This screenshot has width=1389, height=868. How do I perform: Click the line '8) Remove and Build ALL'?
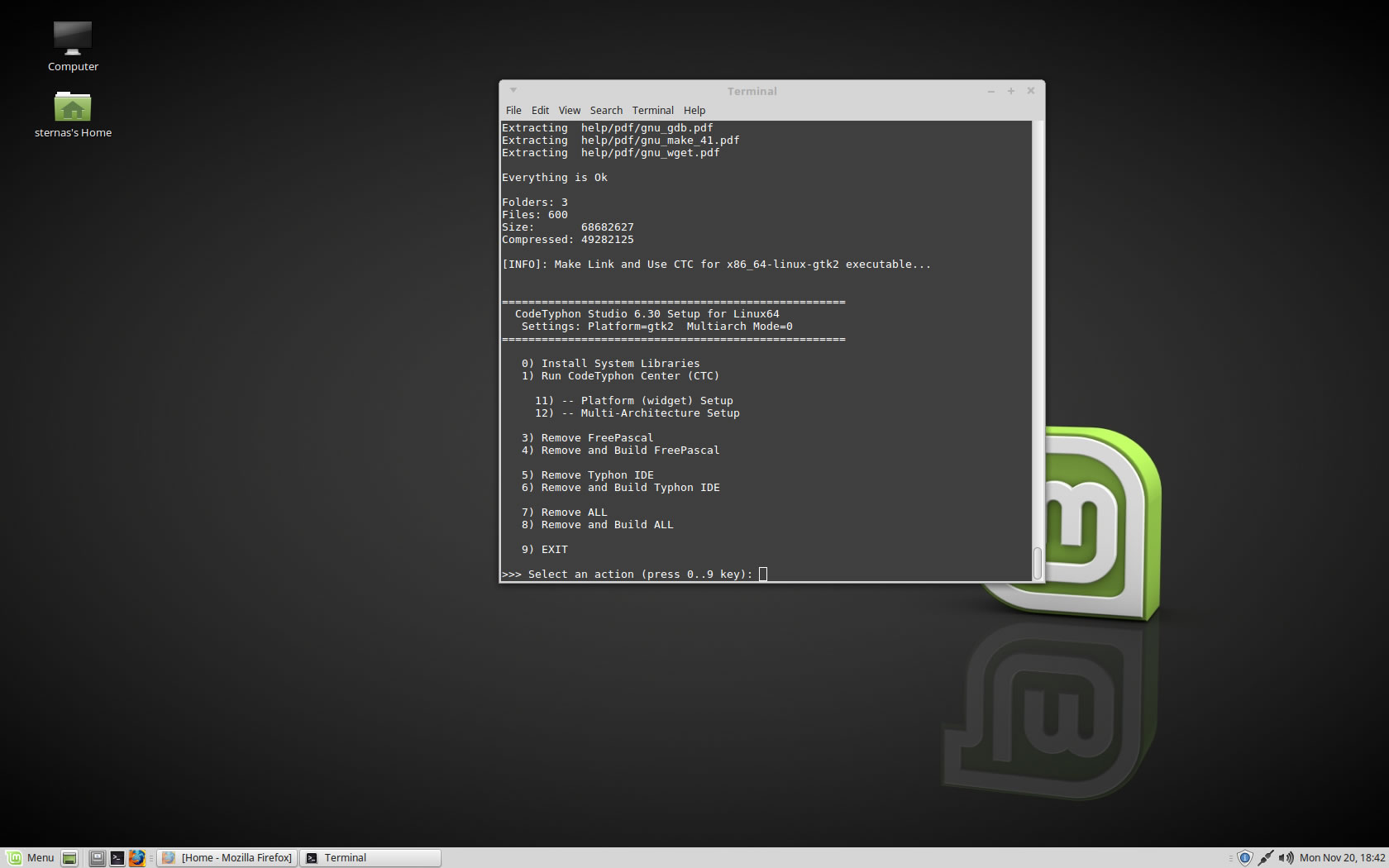pos(597,524)
